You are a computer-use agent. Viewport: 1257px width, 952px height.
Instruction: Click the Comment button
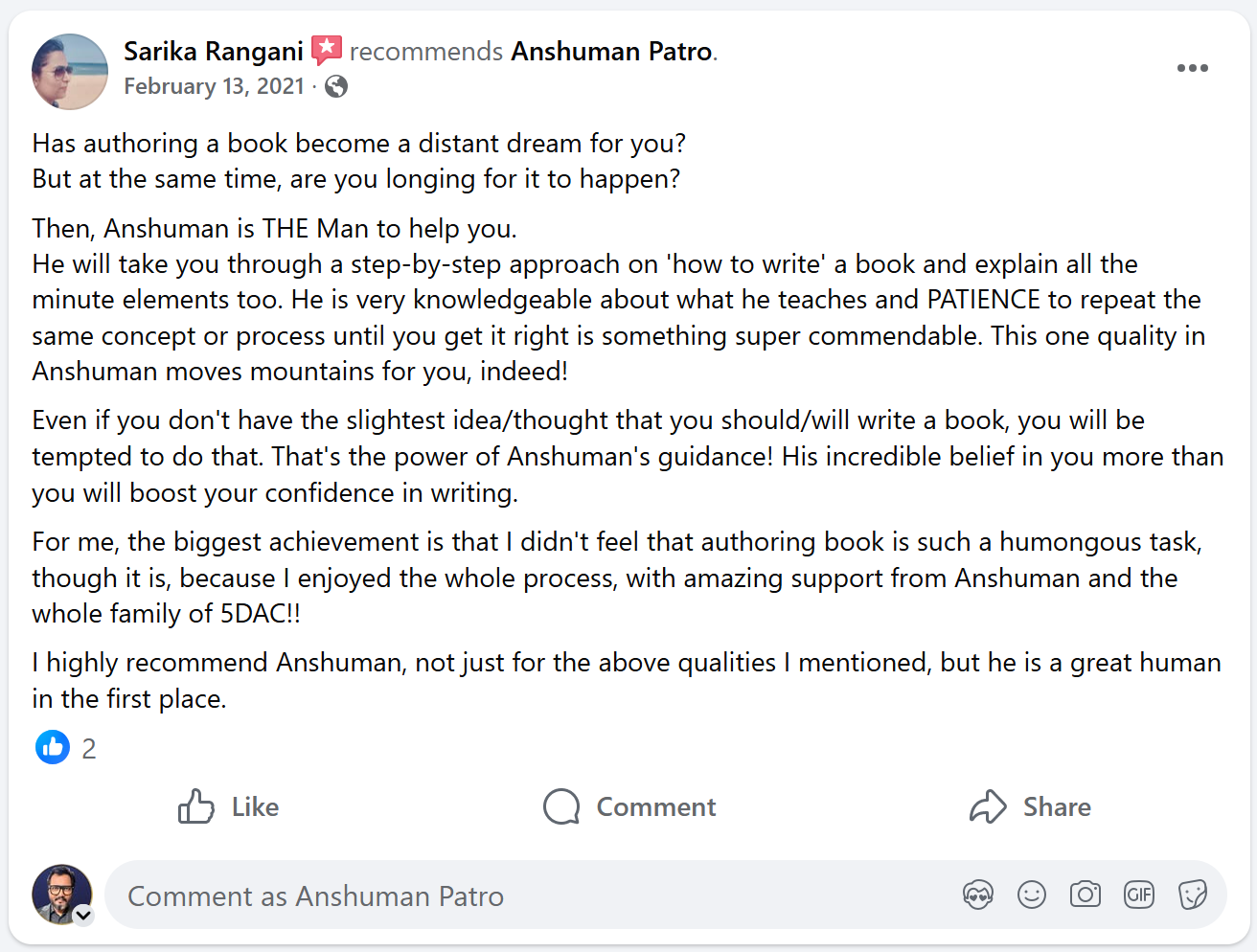628,806
